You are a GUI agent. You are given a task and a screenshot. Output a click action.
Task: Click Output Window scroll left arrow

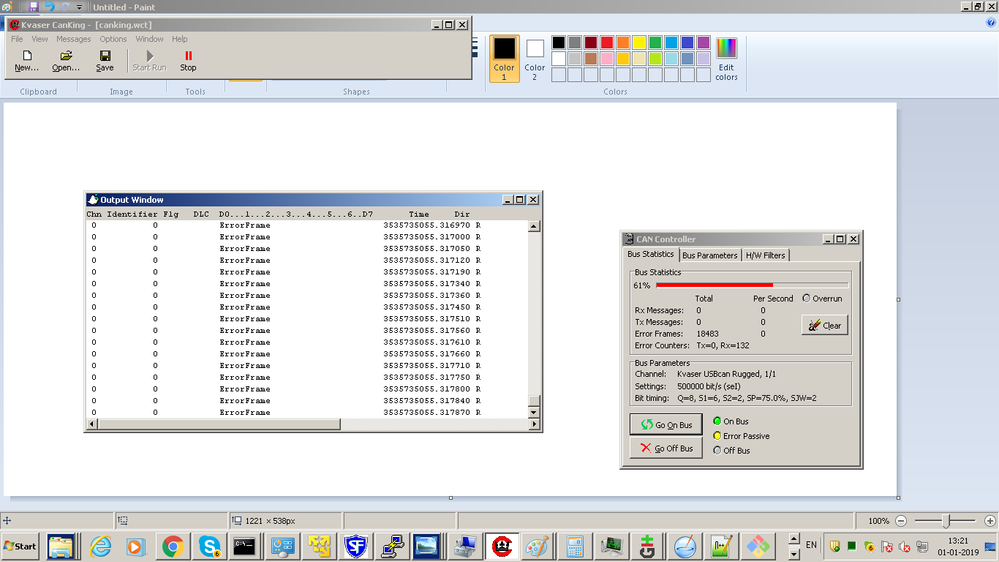[x=92, y=424]
